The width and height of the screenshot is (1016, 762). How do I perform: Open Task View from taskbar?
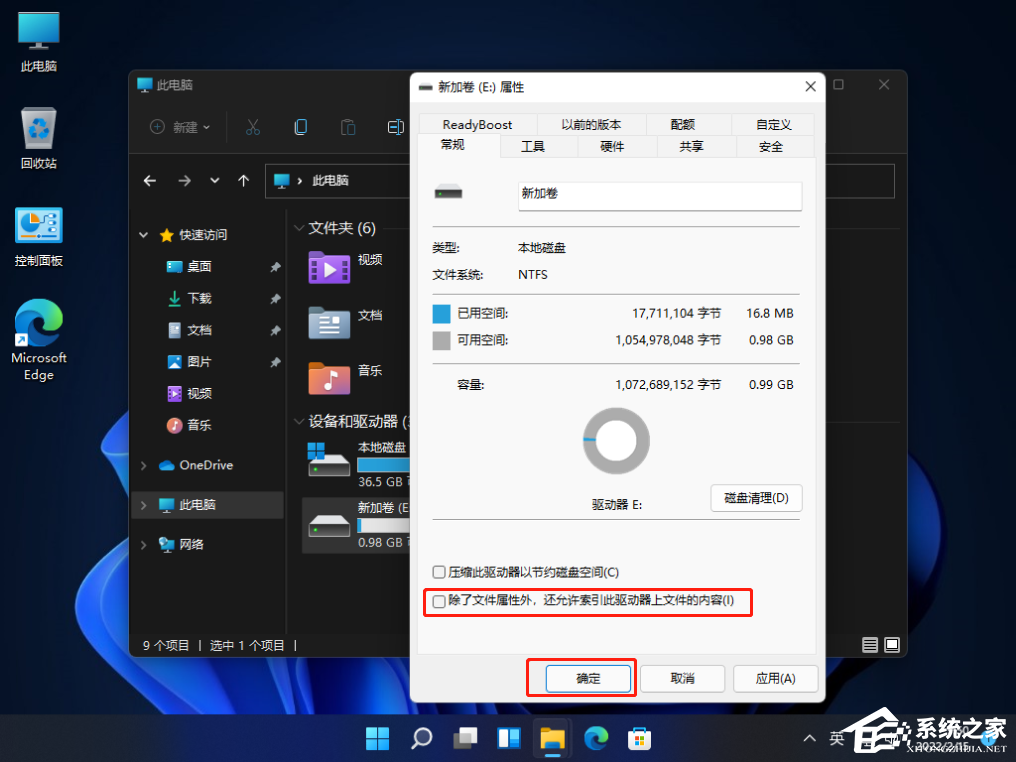(465, 738)
